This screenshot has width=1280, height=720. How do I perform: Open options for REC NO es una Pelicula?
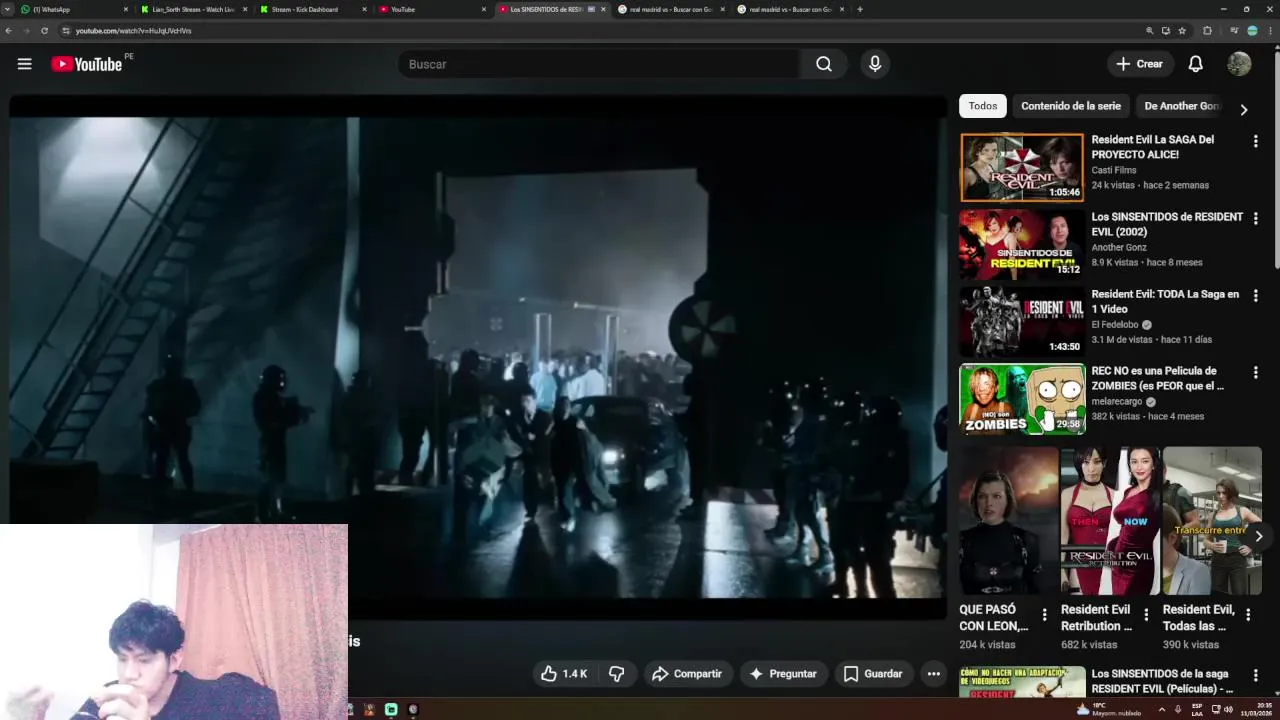[x=1255, y=372]
